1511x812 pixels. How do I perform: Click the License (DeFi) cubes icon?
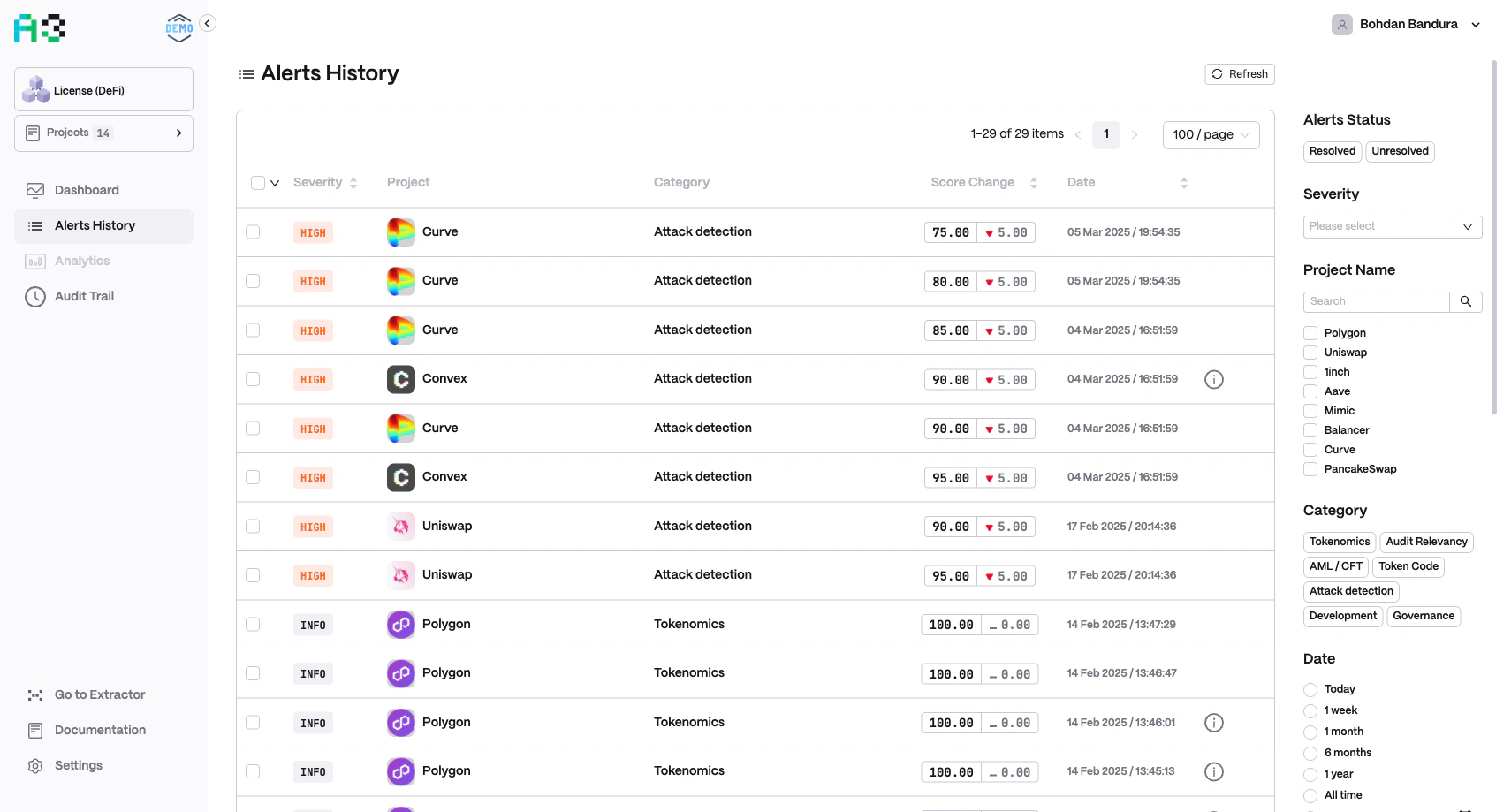36,89
